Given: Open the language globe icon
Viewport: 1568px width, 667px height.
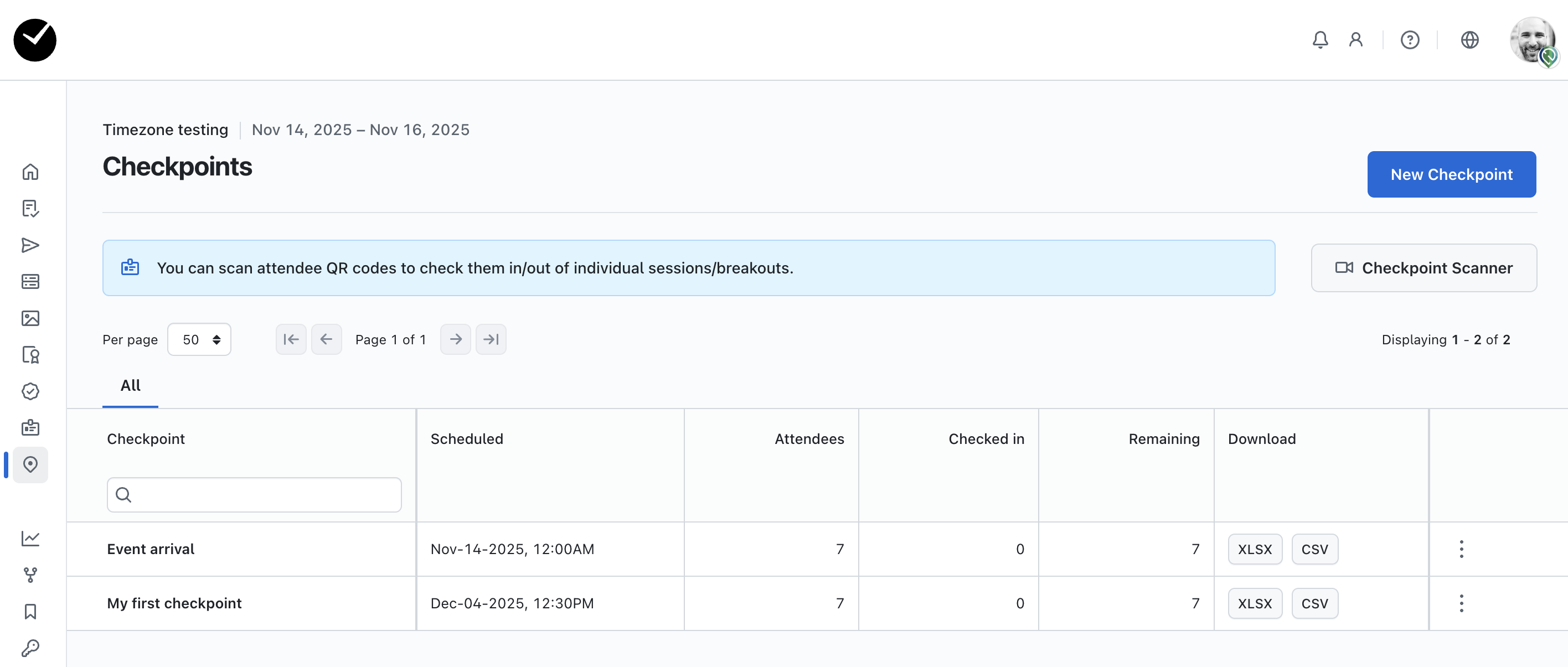Looking at the screenshot, I should click(1469, 40).
